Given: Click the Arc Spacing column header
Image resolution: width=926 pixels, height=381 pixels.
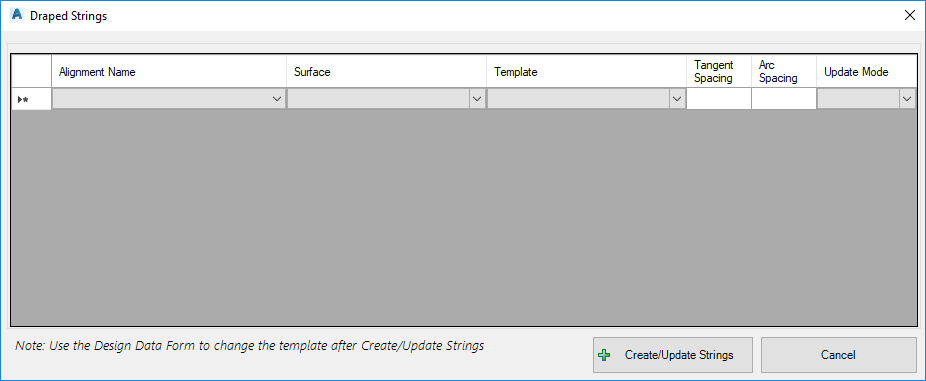Looking at the screenshot, I should 784,72.
